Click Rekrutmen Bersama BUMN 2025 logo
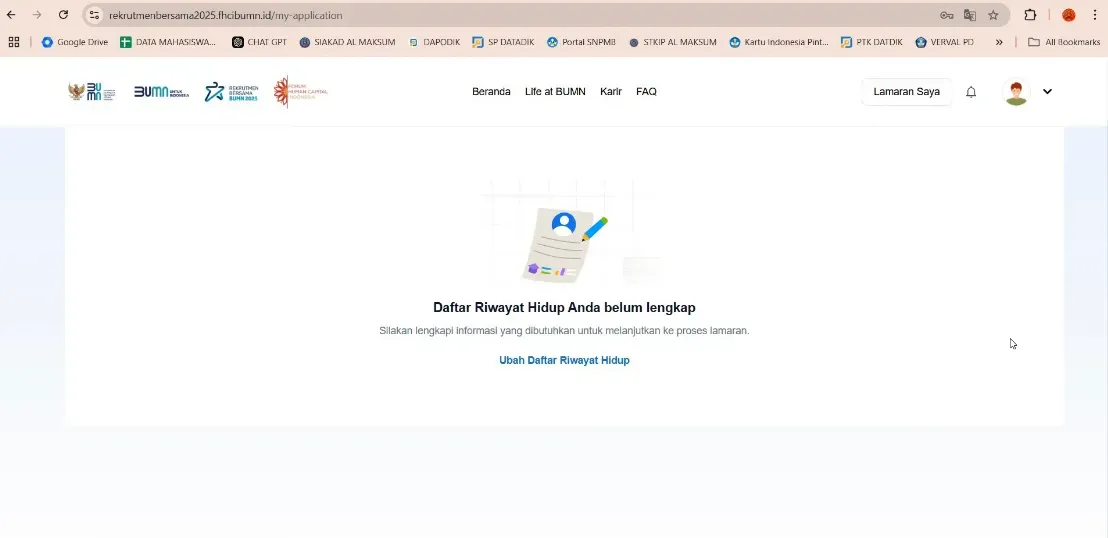Image resolution: width=1108 pixels, height=538 pixels. 232,91
